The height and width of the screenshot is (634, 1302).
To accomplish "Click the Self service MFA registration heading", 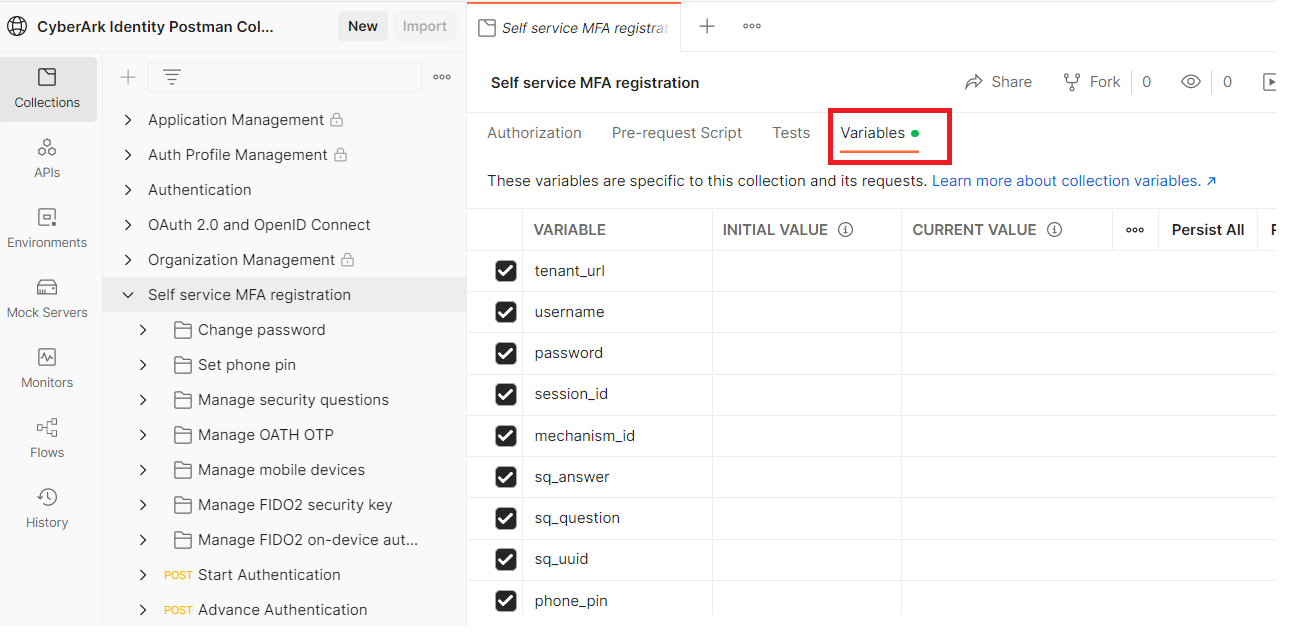I will point(595,83).
